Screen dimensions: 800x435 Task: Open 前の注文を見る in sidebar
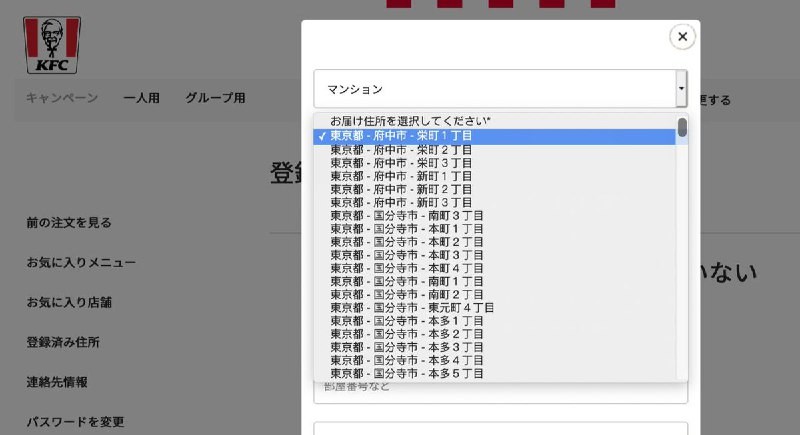69,223
